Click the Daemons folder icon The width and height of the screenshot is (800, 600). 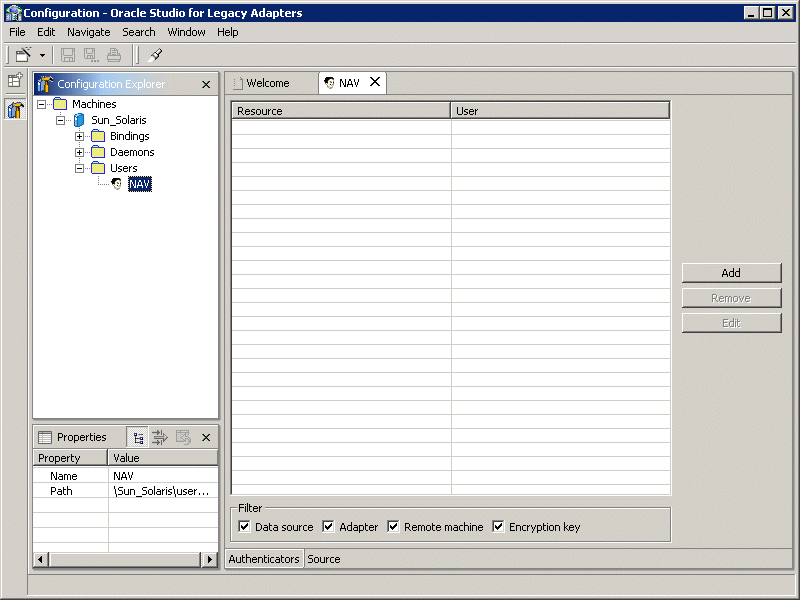(98, 152)
